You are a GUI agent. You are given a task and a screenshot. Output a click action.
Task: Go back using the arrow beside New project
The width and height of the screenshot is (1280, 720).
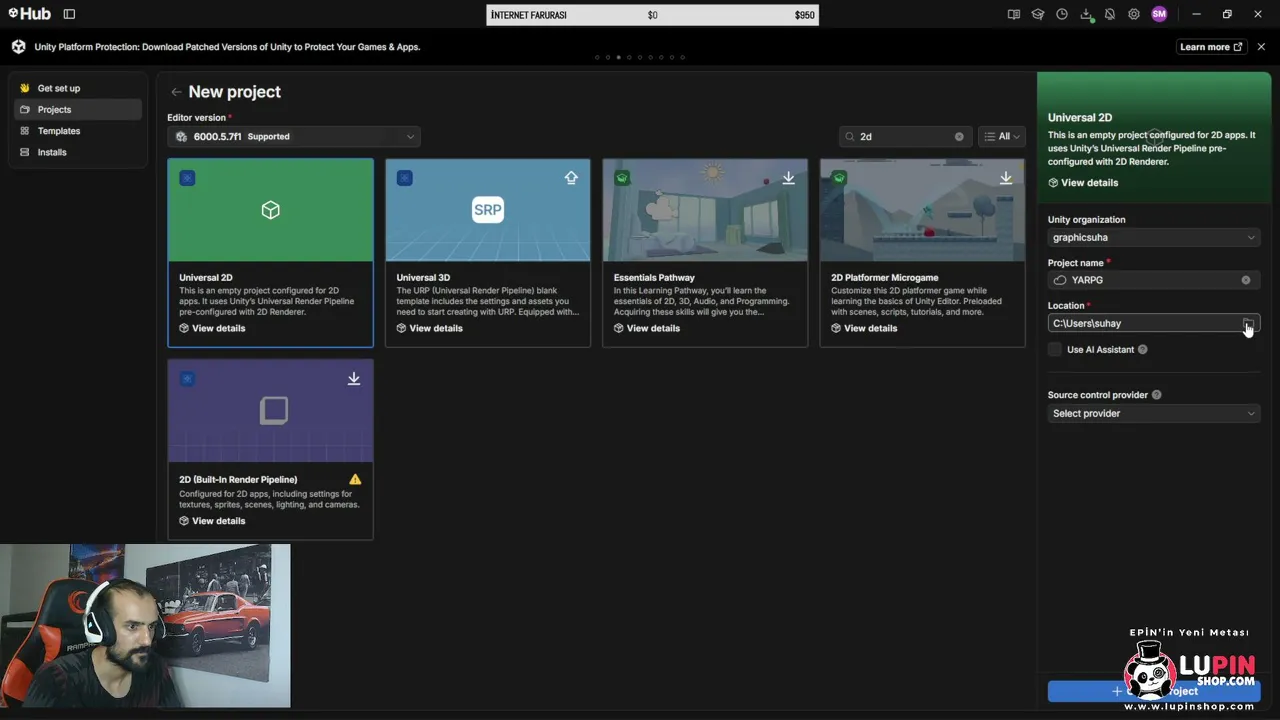[176, 92]
